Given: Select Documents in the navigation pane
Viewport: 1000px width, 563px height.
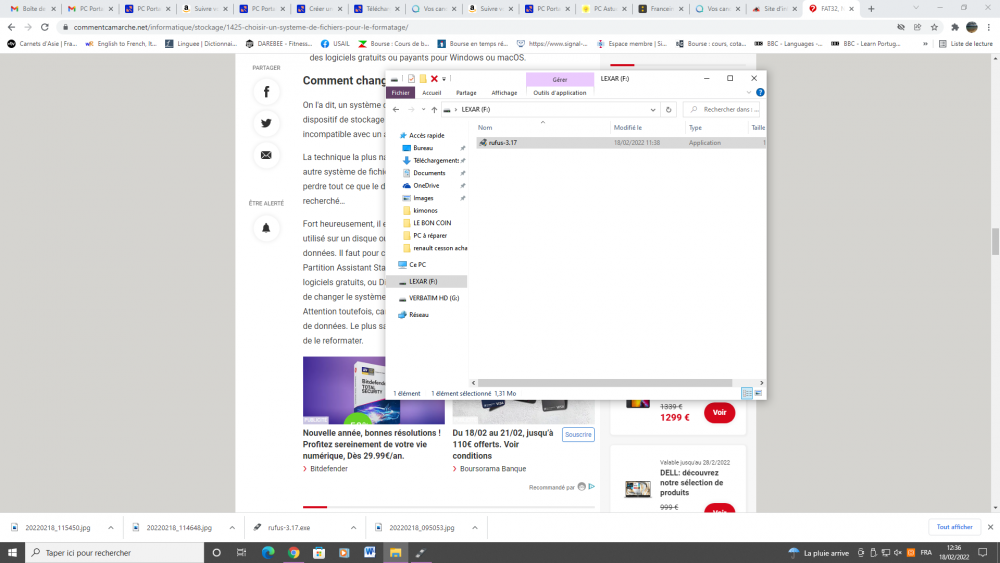Looking at the screenshot, I should coord(429,173).
